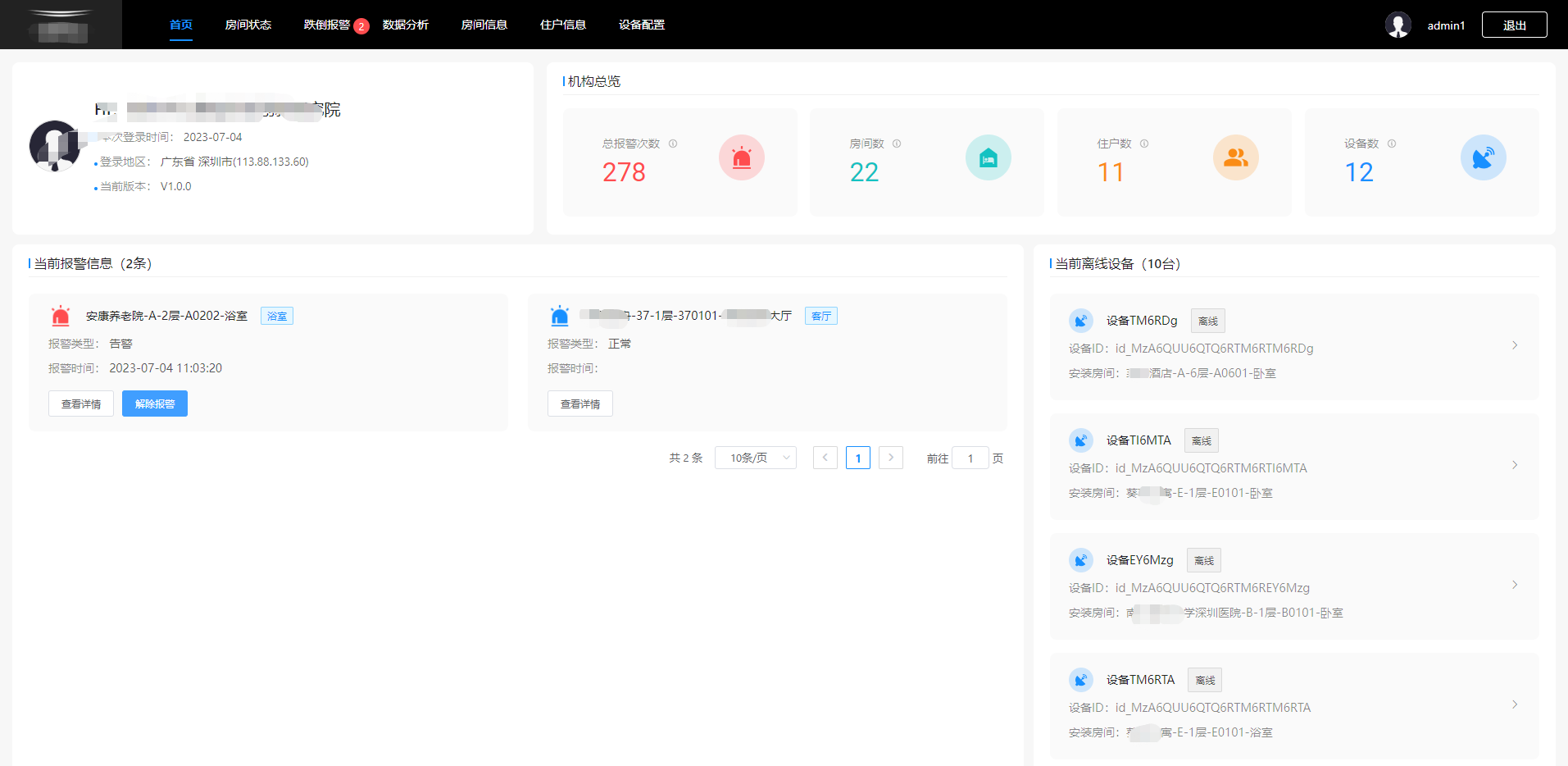The height and width of the screenshot is (766, 1568).
Task: Go to previous page arrow
Action: 825,458
